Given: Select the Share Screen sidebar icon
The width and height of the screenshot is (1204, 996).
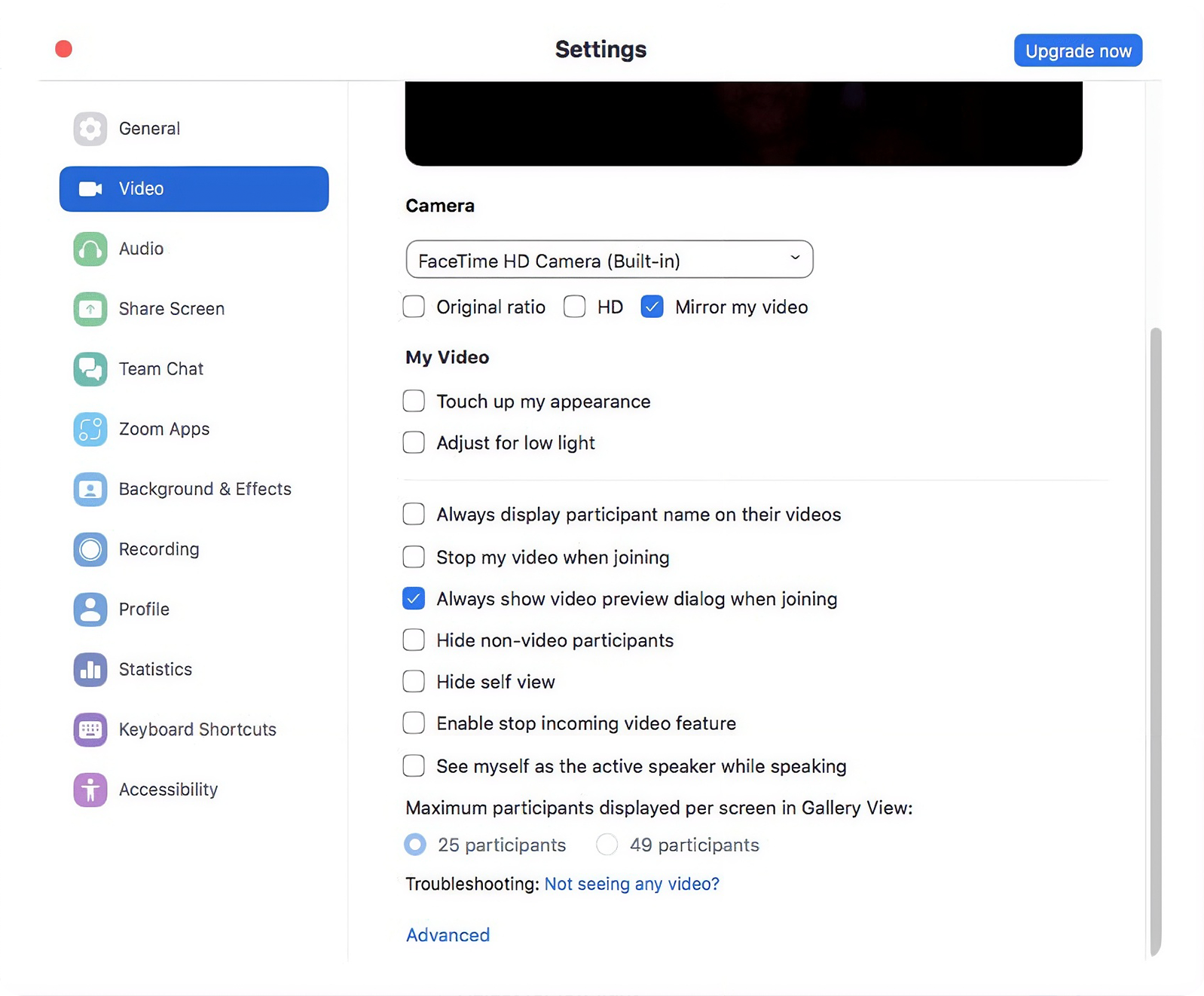Looking at the screenshot, I should (90, 309).
